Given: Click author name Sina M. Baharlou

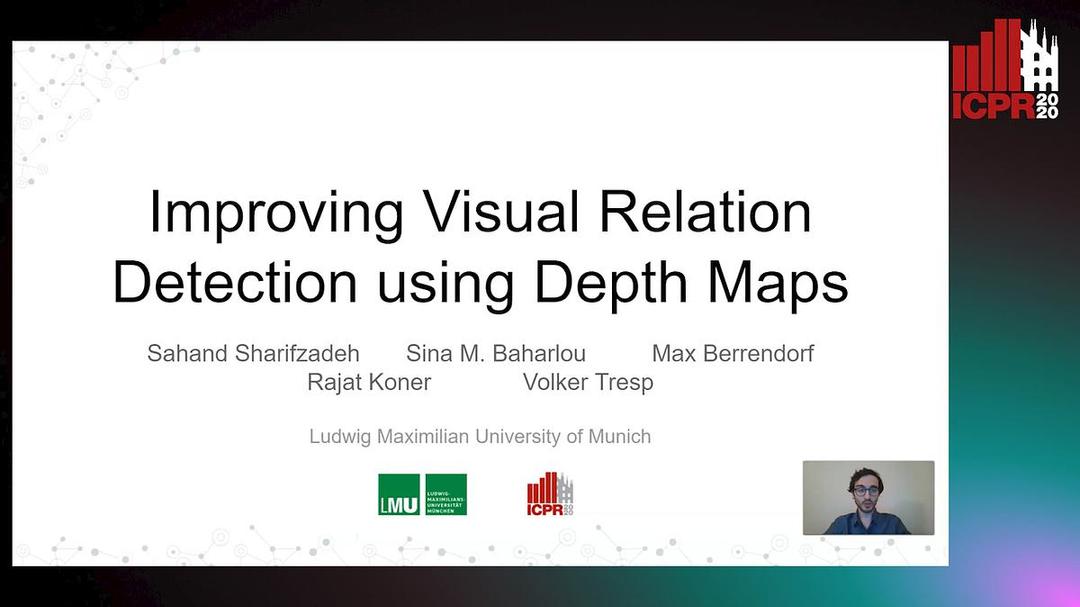Looking at the screenshot, I should pyautogui.click(x=496, y=353).
